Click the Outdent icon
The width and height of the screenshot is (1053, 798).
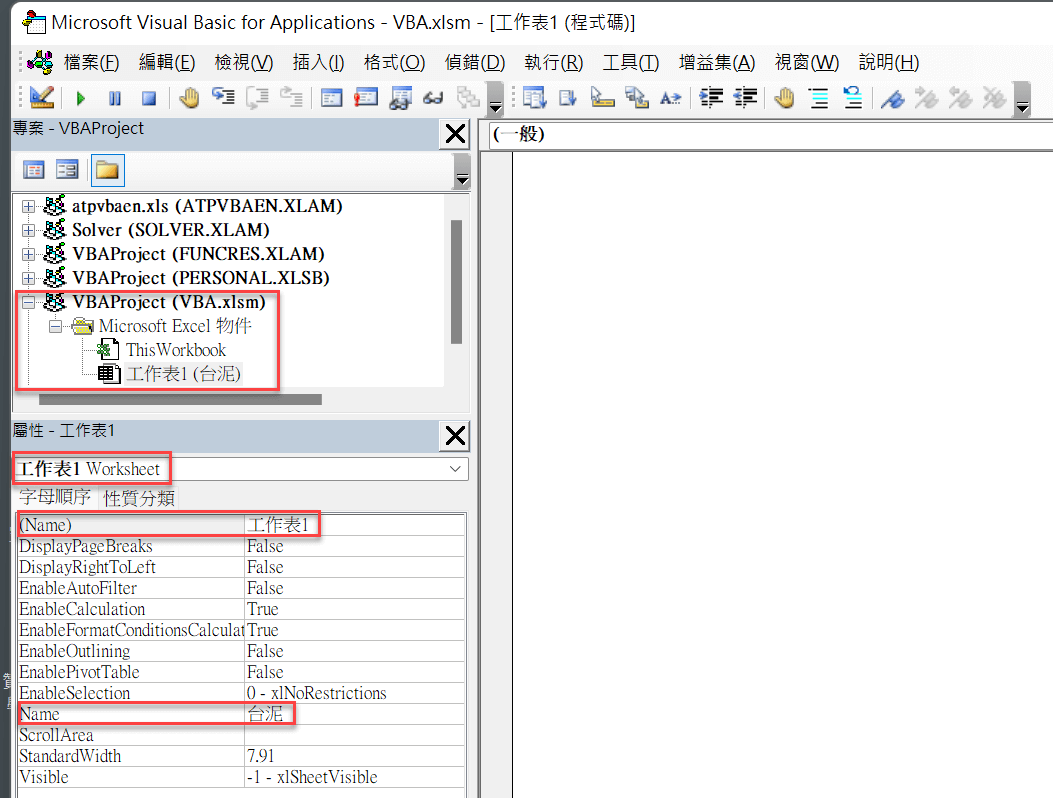(x=745, y=98)
